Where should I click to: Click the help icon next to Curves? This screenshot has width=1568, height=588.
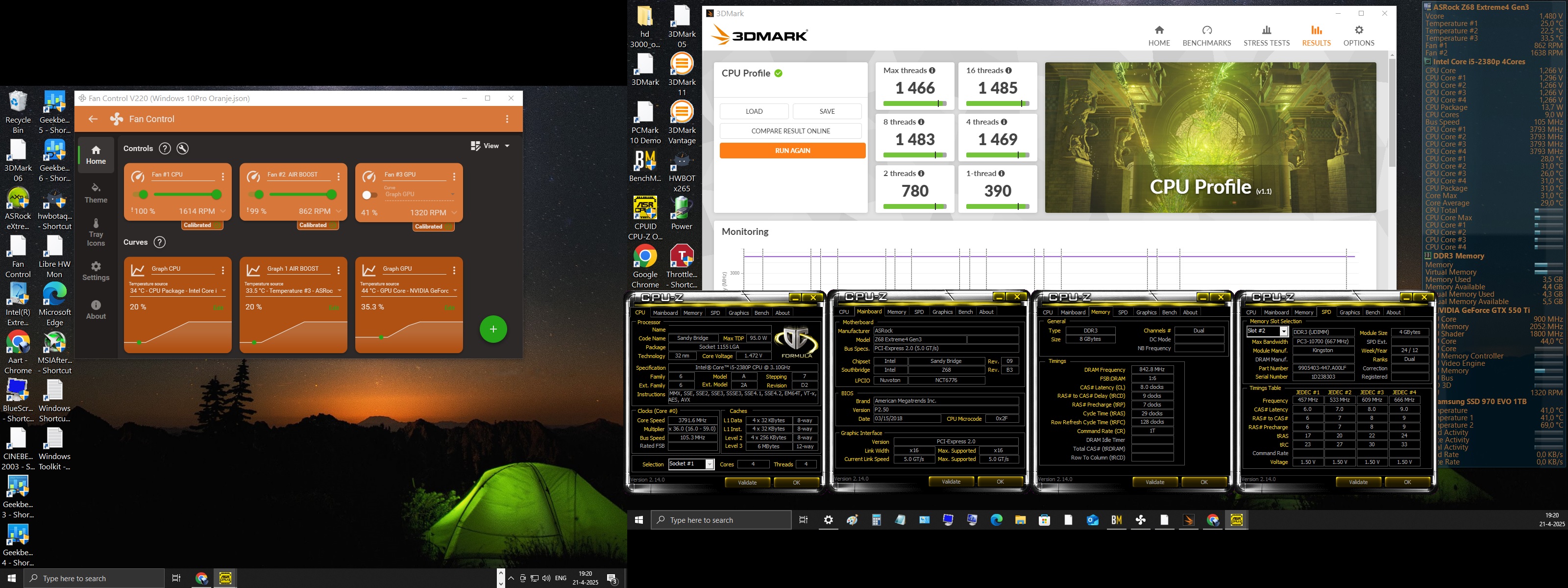click(x=159, y=242)
